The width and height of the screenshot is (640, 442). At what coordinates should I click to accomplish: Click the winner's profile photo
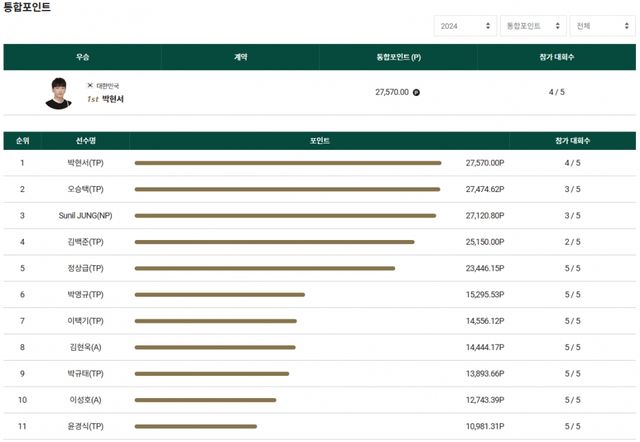[x=59, y=92]
